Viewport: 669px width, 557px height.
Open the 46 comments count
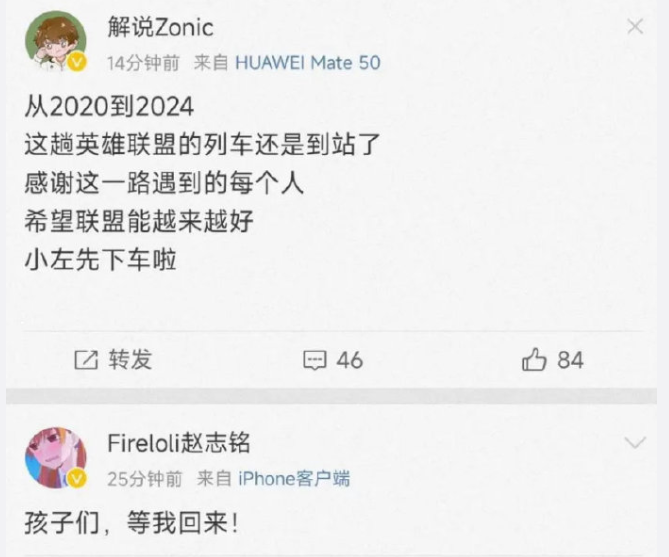(x=349, y=360)
